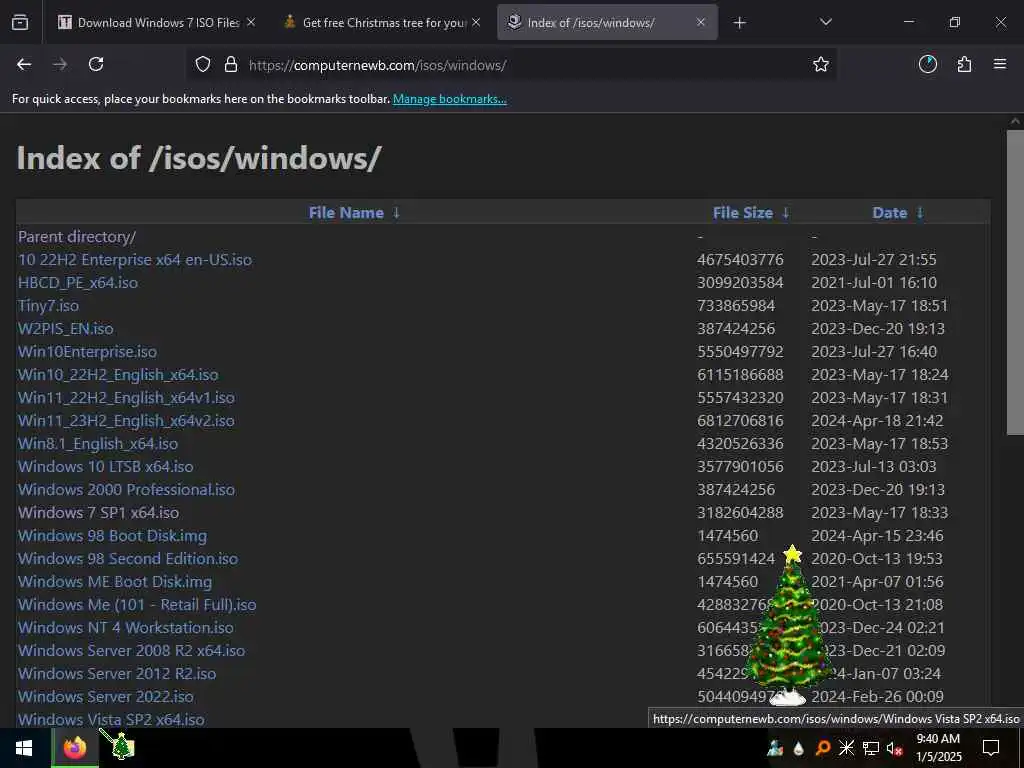Click the muted volume tray icon

tap(894, 748)
